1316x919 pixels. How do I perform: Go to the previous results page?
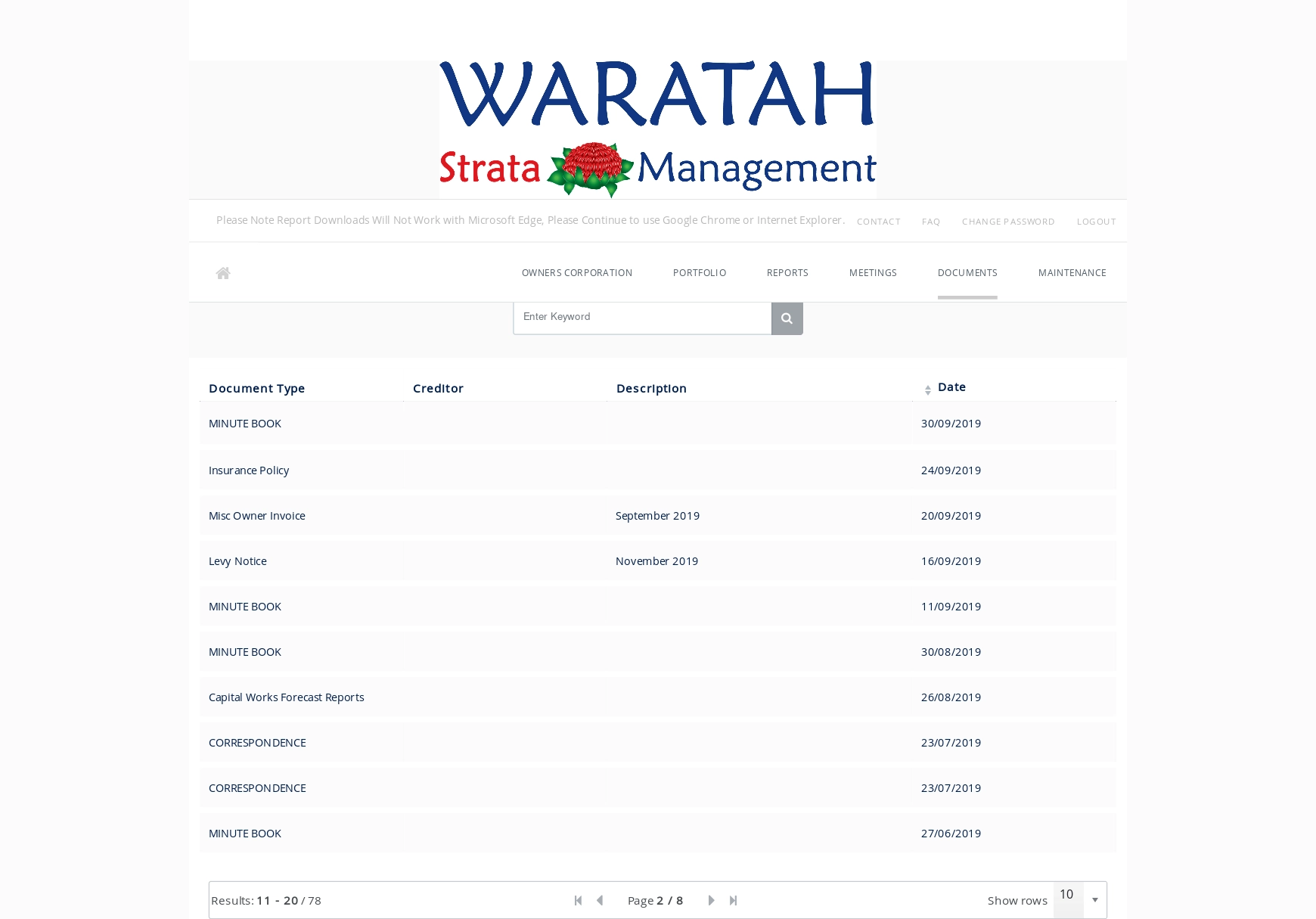(x=600, y=900)
